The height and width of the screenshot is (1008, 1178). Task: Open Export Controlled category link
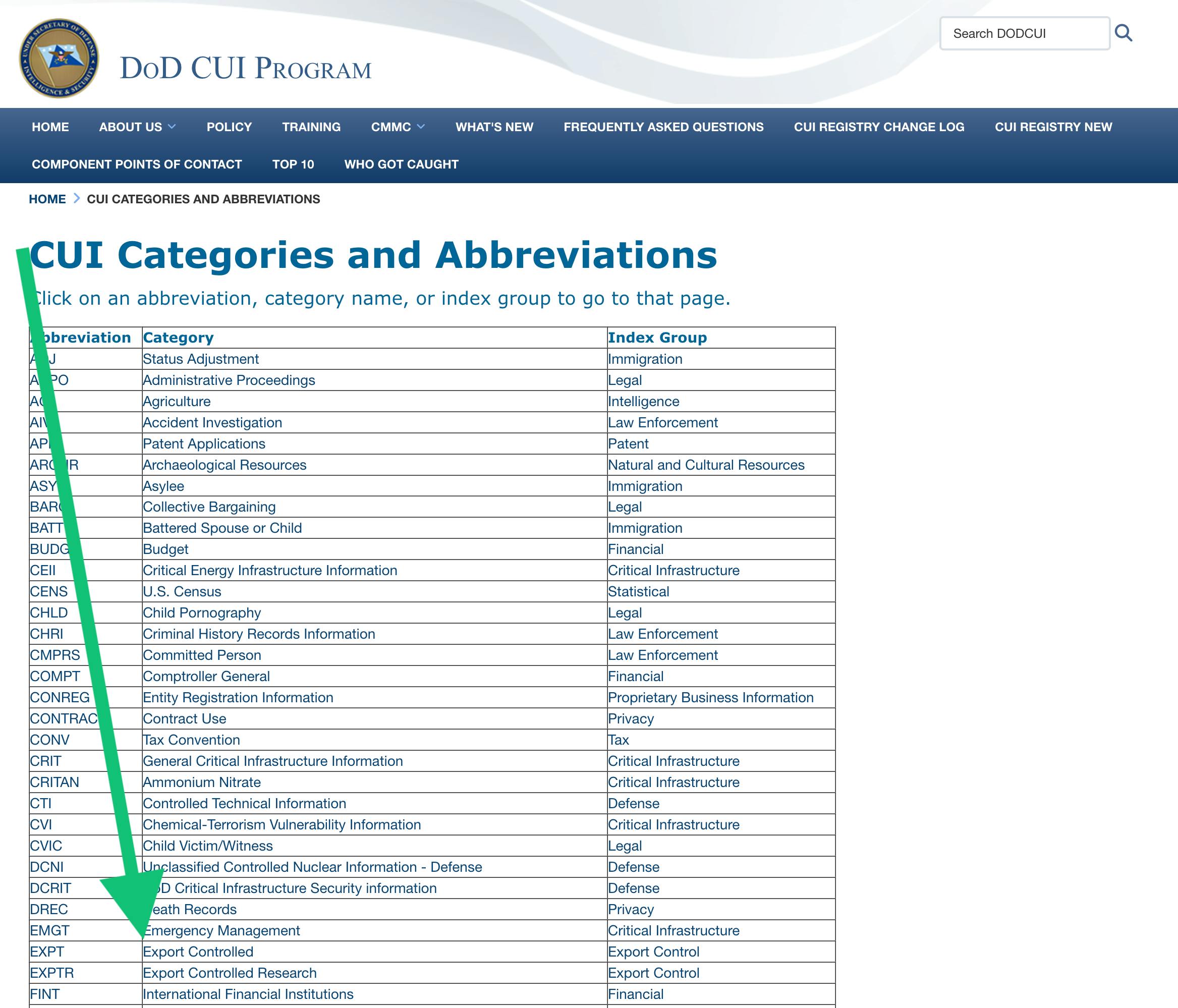coord(198,951)
